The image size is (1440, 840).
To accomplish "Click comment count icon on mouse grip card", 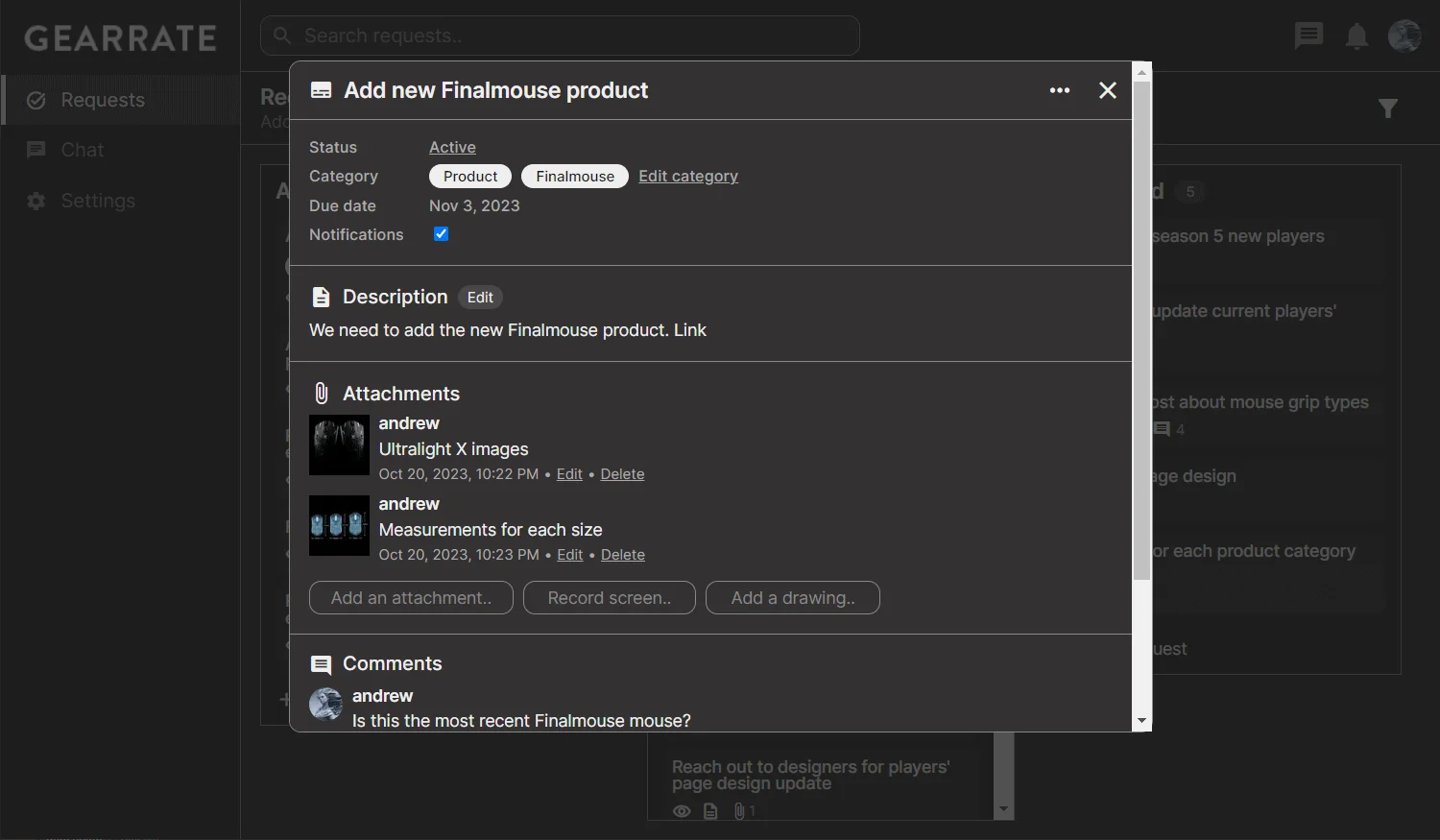I will click(x=1162, y=429).
